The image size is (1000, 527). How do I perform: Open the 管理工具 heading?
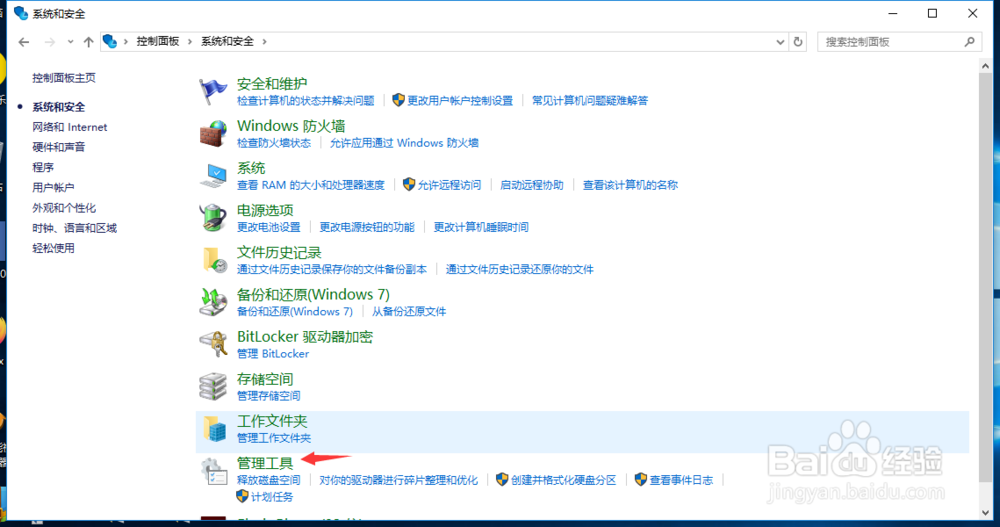coord(265,463)
